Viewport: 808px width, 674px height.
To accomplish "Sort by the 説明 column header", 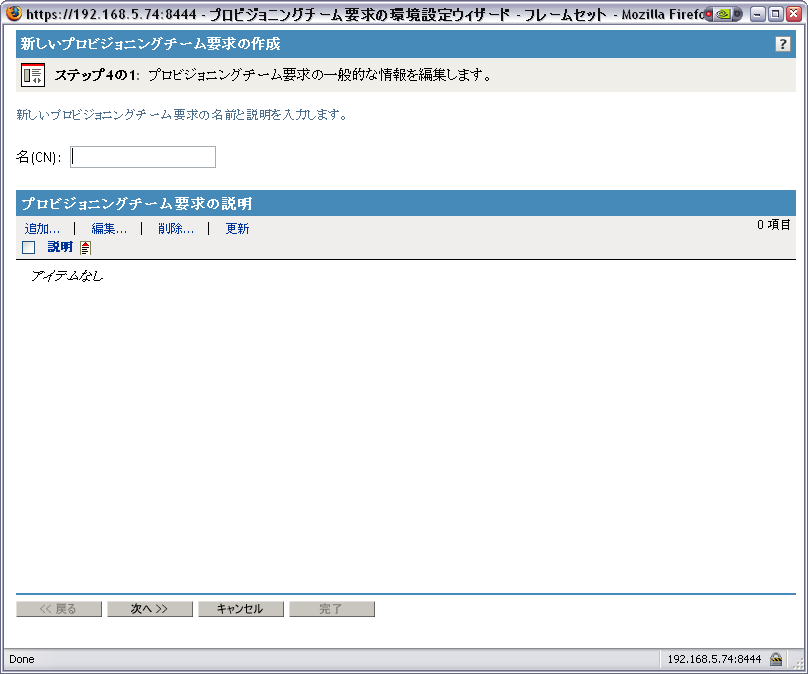I will pos(60,247).
